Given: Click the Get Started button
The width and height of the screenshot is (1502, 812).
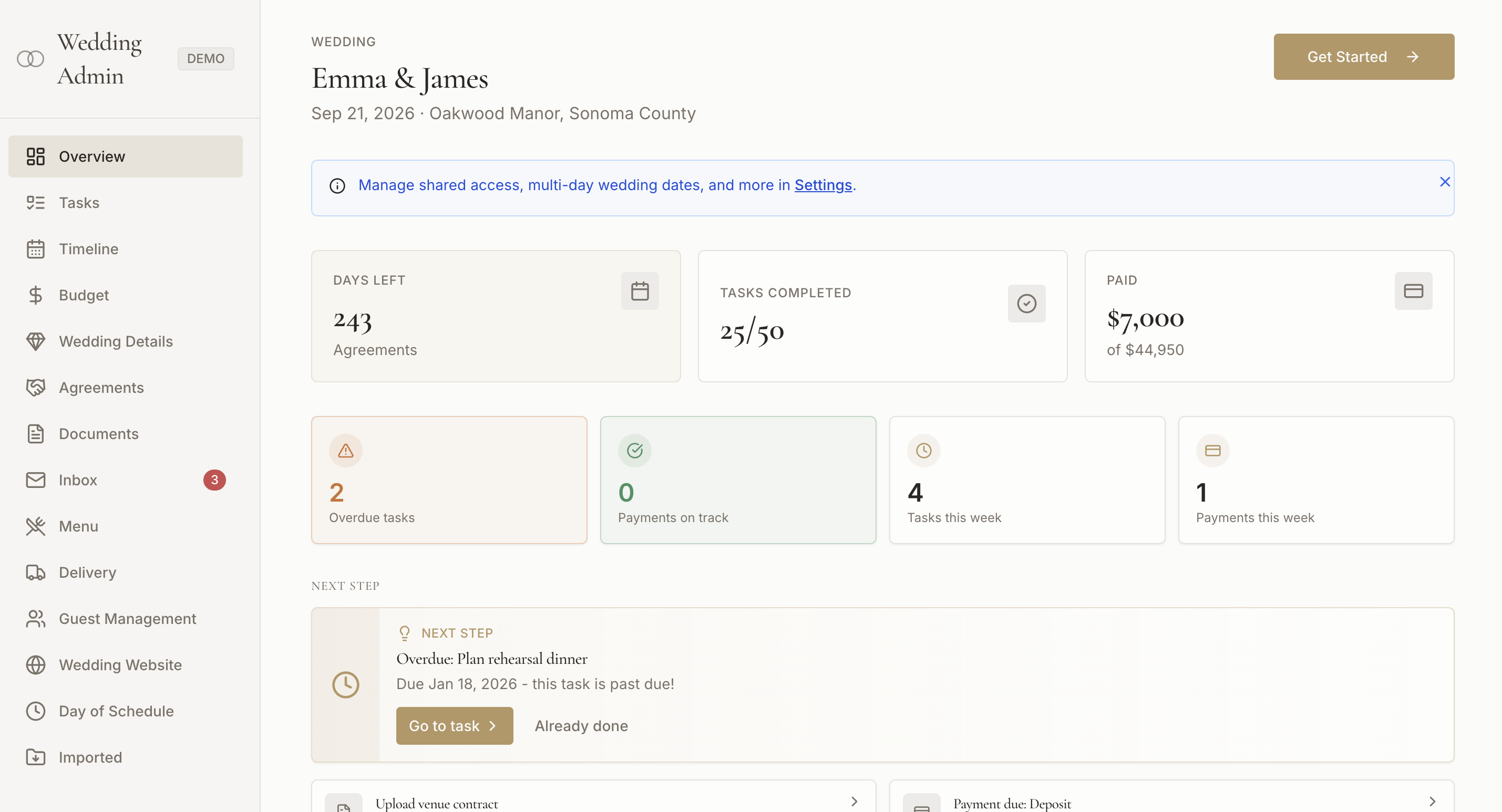Looking at the screenshot, I should pos(1364,57).
